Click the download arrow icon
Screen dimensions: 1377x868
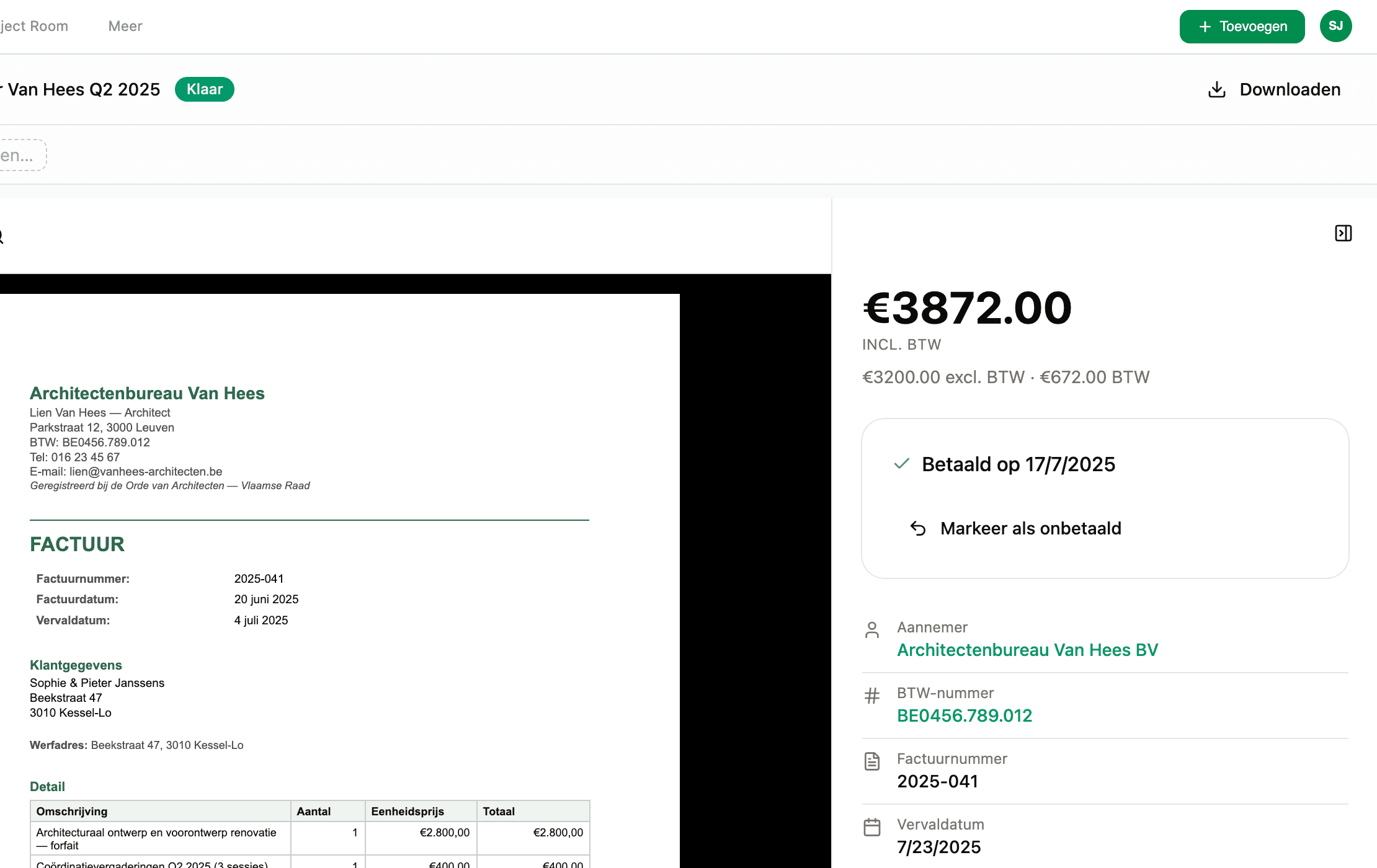click(x=1217, y=89)
